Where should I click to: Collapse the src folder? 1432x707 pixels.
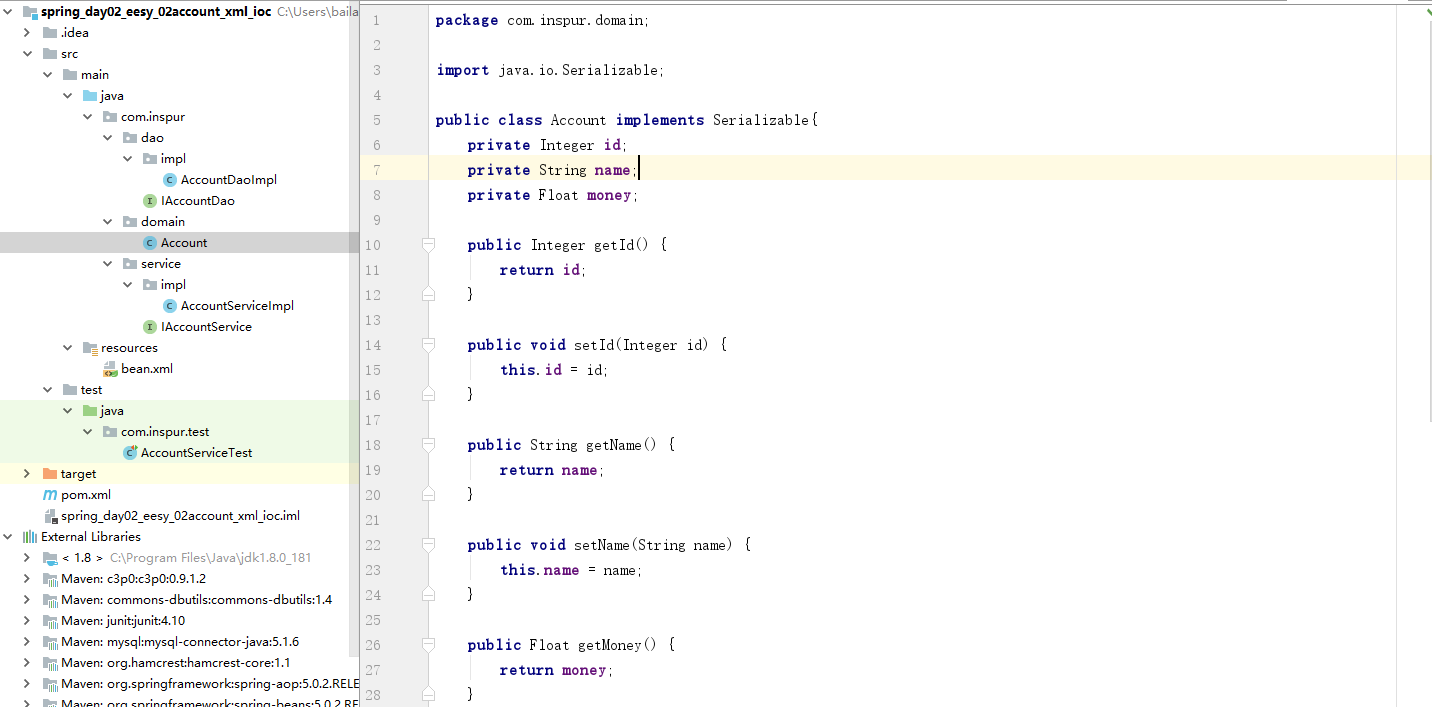pos(27,54)
